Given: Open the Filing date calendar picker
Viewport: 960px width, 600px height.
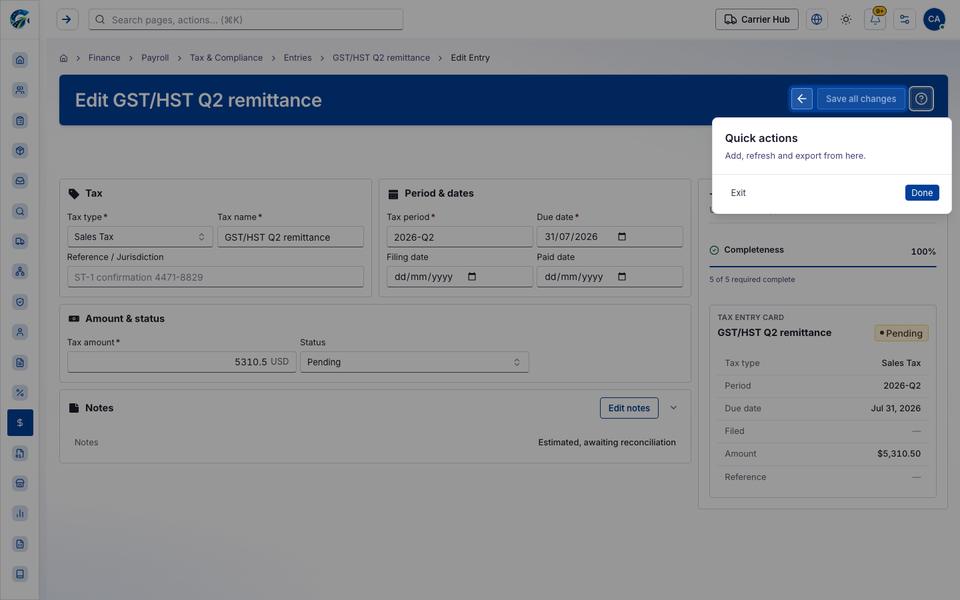Looking at the screenshot, I should click(x=472, y=277).
